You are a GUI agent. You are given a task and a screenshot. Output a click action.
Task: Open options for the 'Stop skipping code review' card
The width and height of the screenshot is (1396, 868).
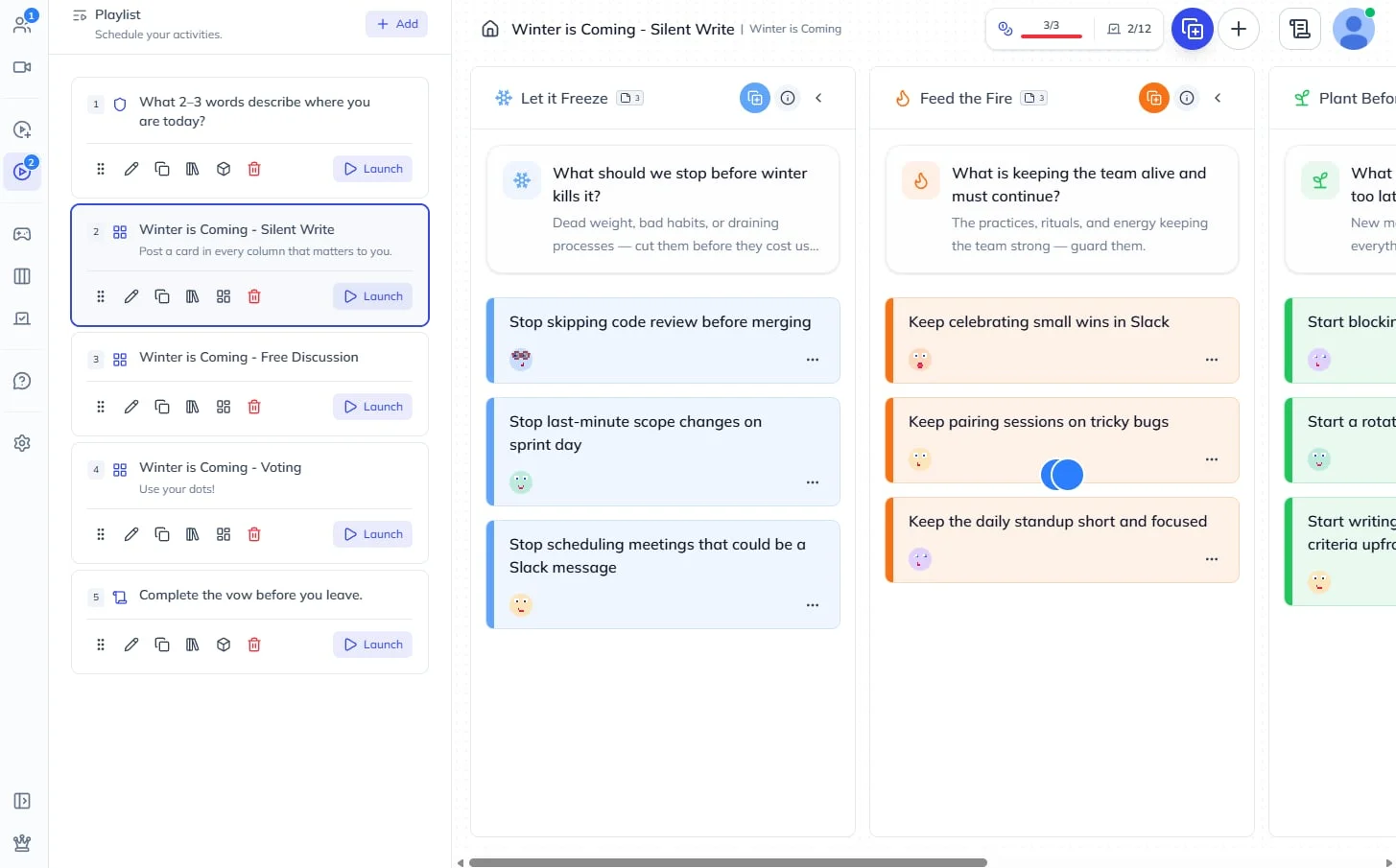813,360
